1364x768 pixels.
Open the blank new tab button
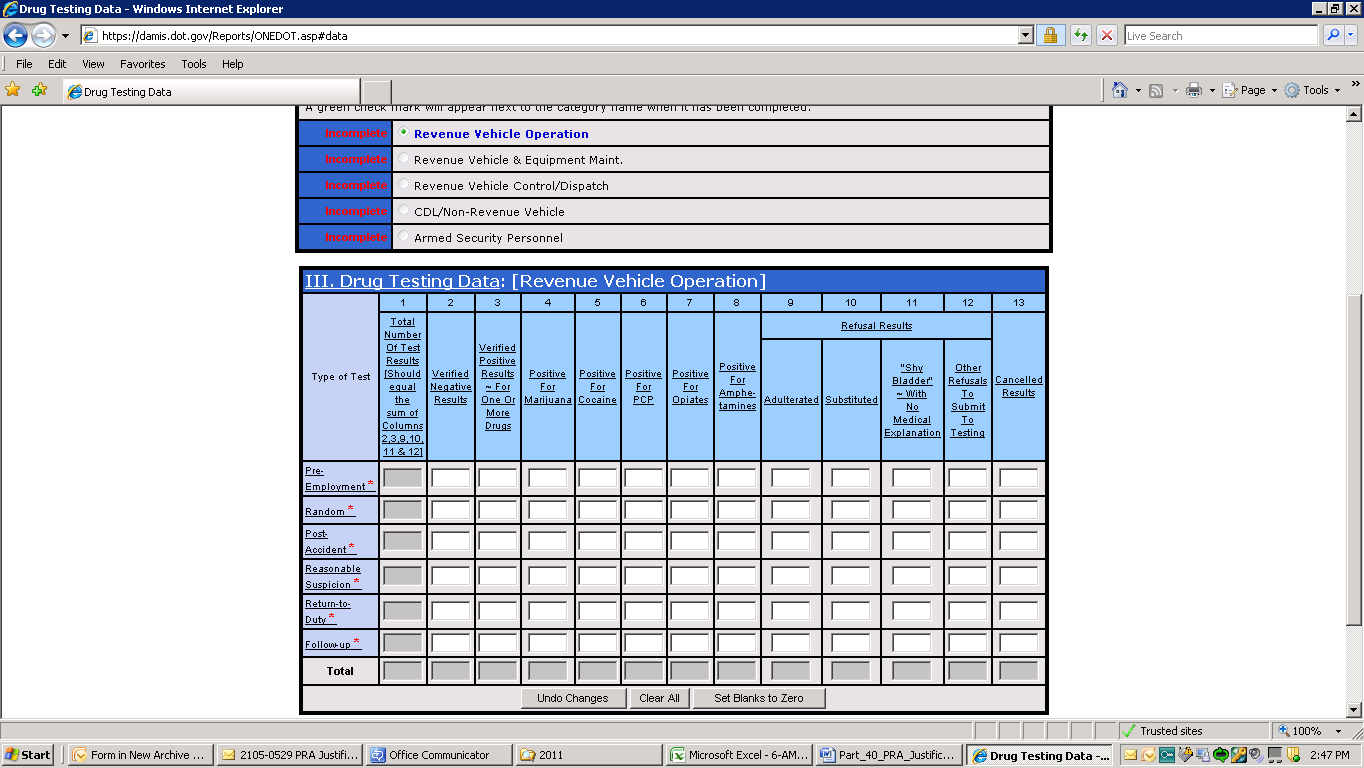click(376, 91)
